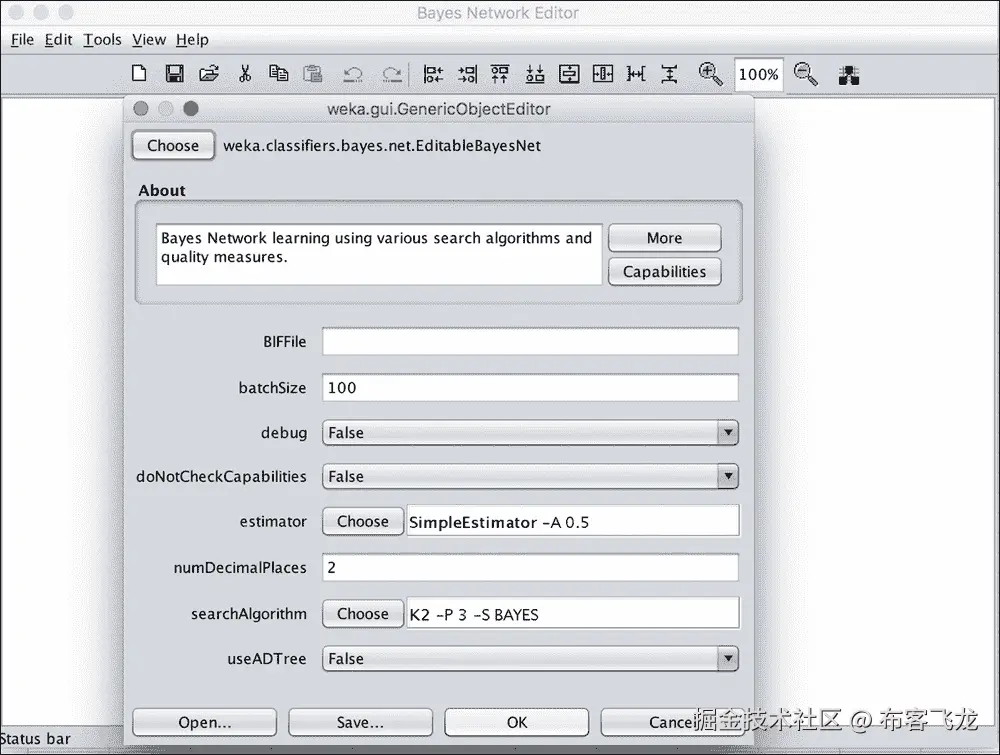This screenshot has height=755, width=1000.
Task: Edit the batchSize input field
Action: 529,387
